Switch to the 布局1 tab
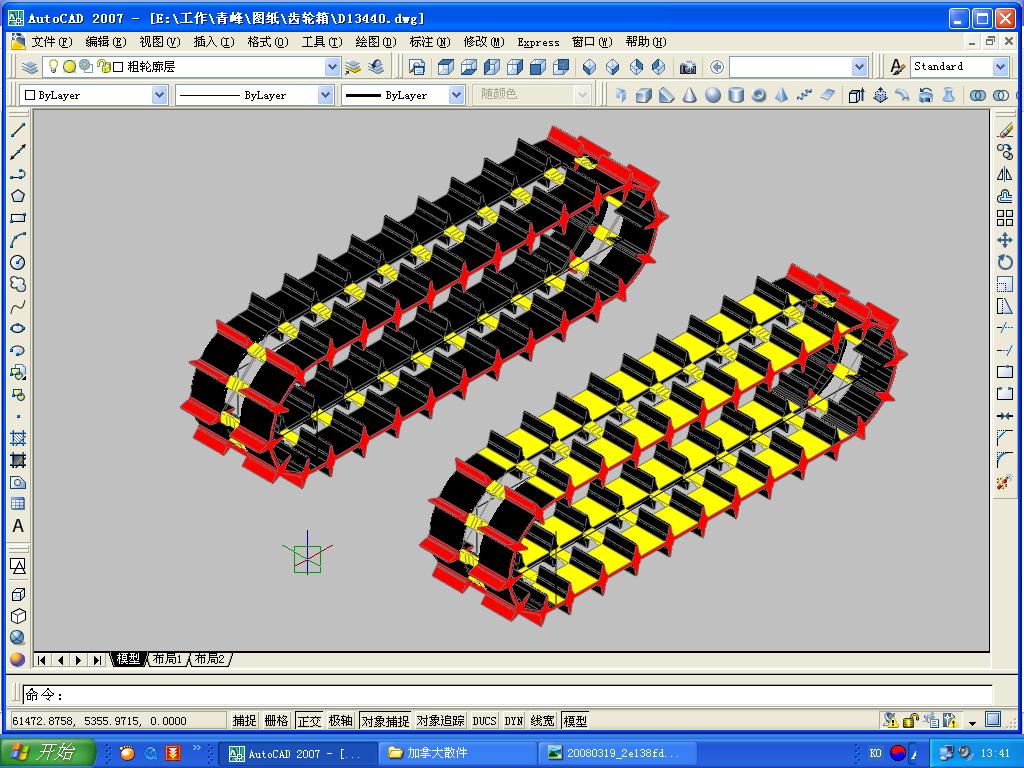This screenshot has height=768, width=1024. [x=167, y=659]
